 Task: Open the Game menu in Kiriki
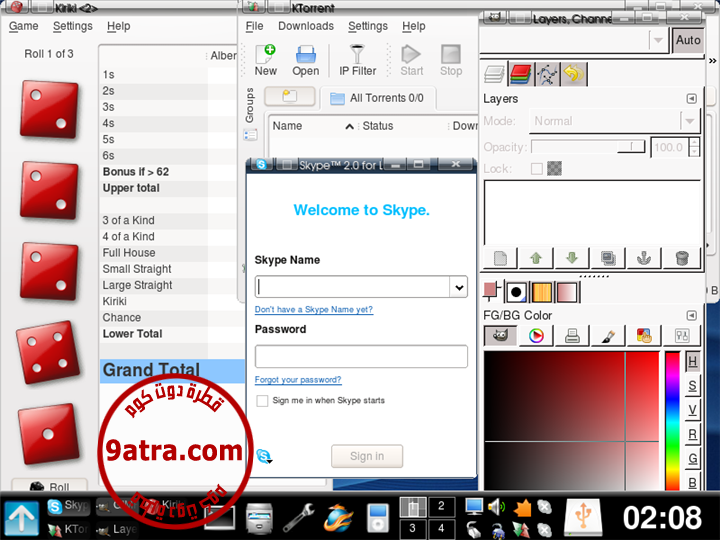[23, 26]
